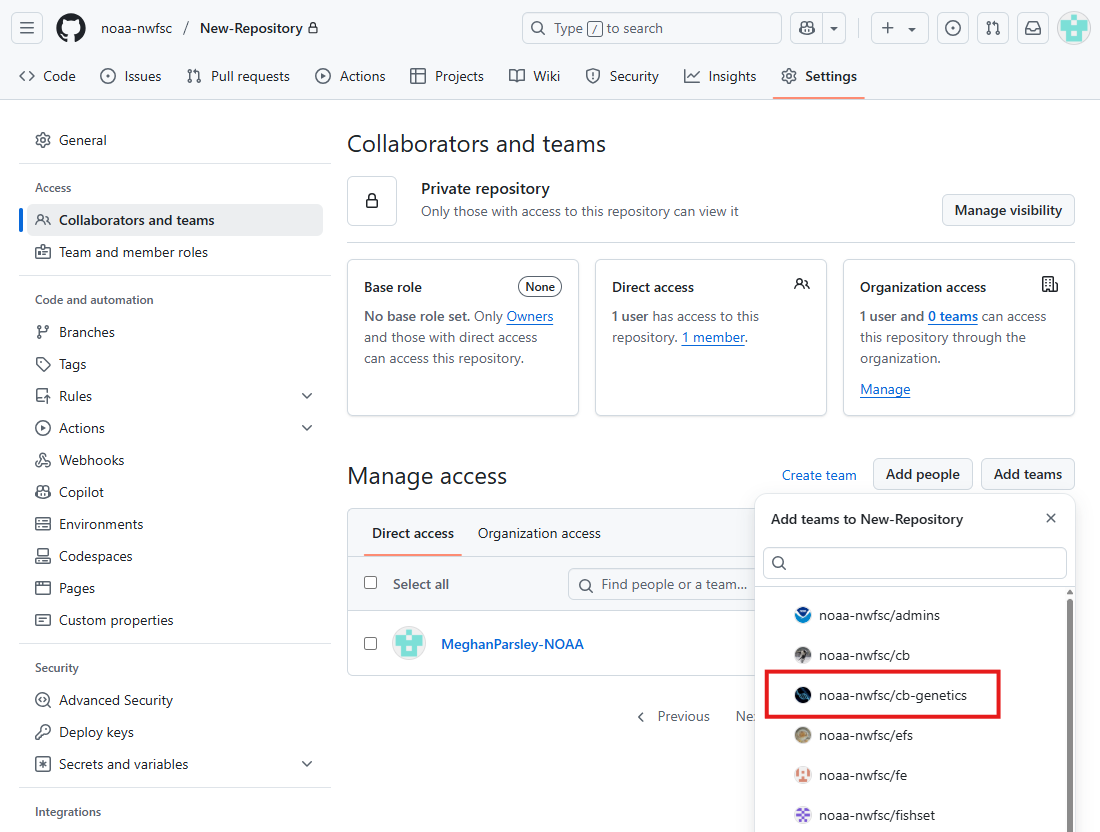Focus the team search box in popup

(915, 563)
